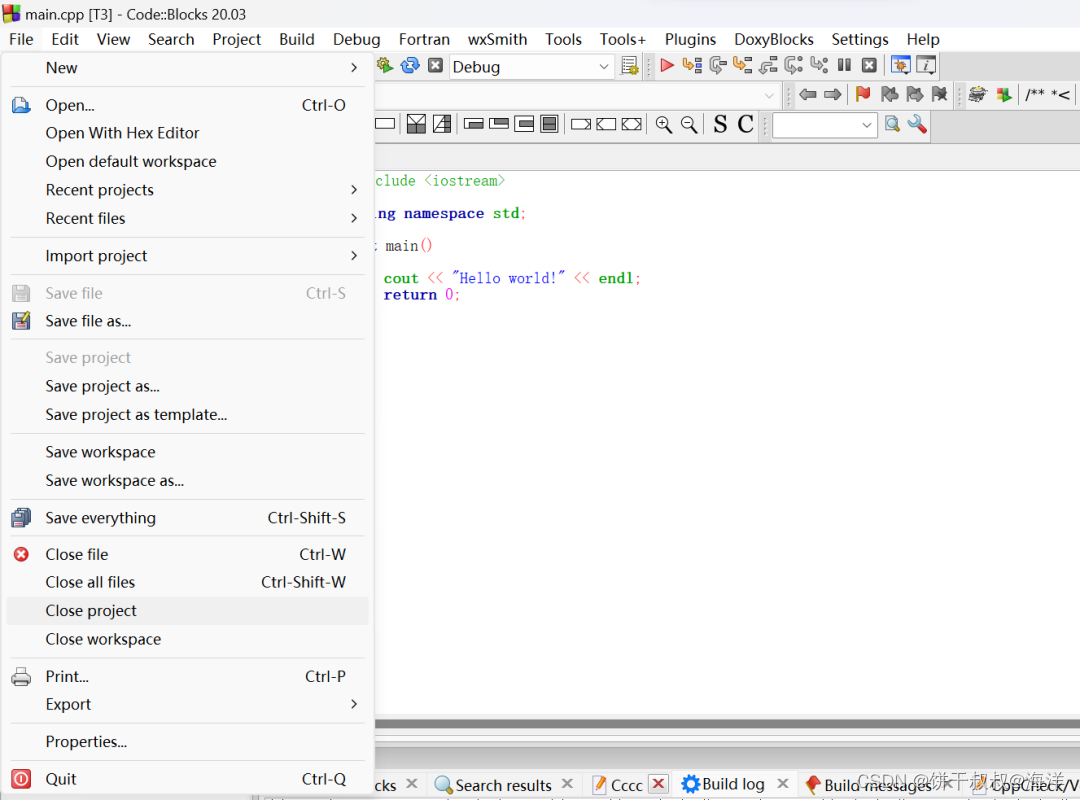Click the Break debugger pause icon
This screenshot has width=1080, height=800.
pos(844,65)
